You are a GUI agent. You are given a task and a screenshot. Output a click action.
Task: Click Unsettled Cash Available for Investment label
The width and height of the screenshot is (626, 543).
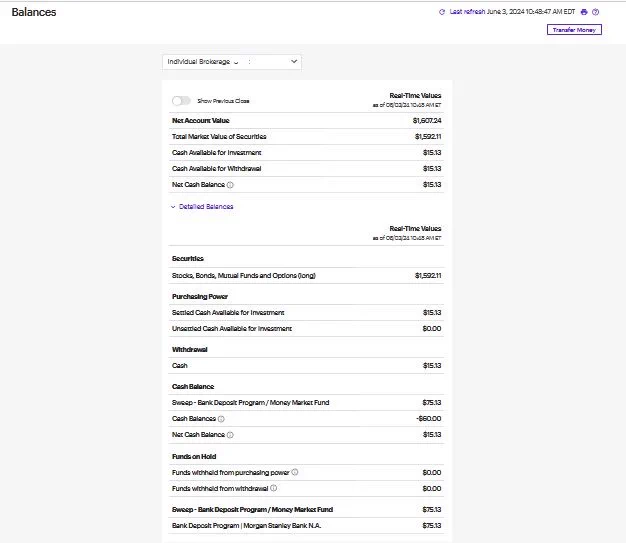tap(232, 329)
